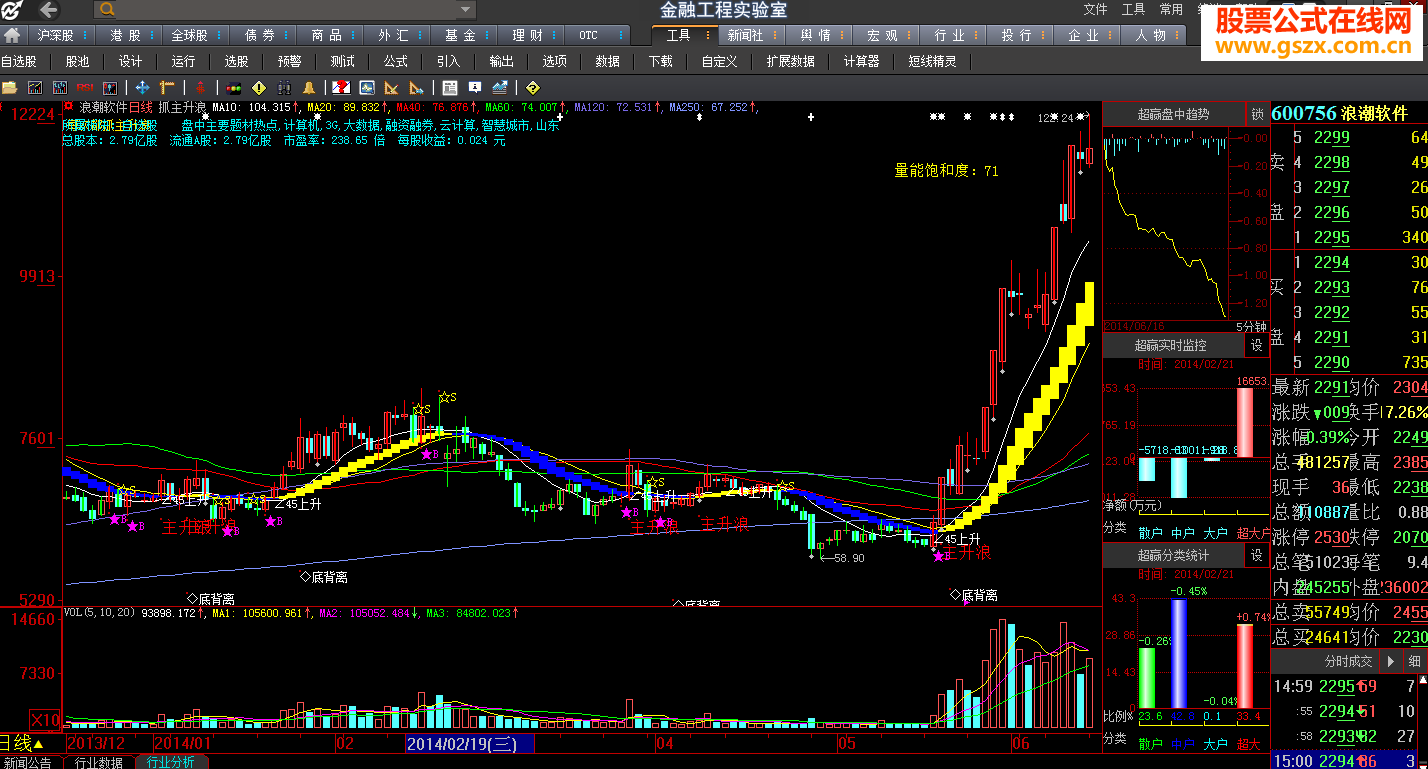Screen dimensions: 1428x769
Task: Click the alarm bell alert icon
Action: tap(309, 88)
